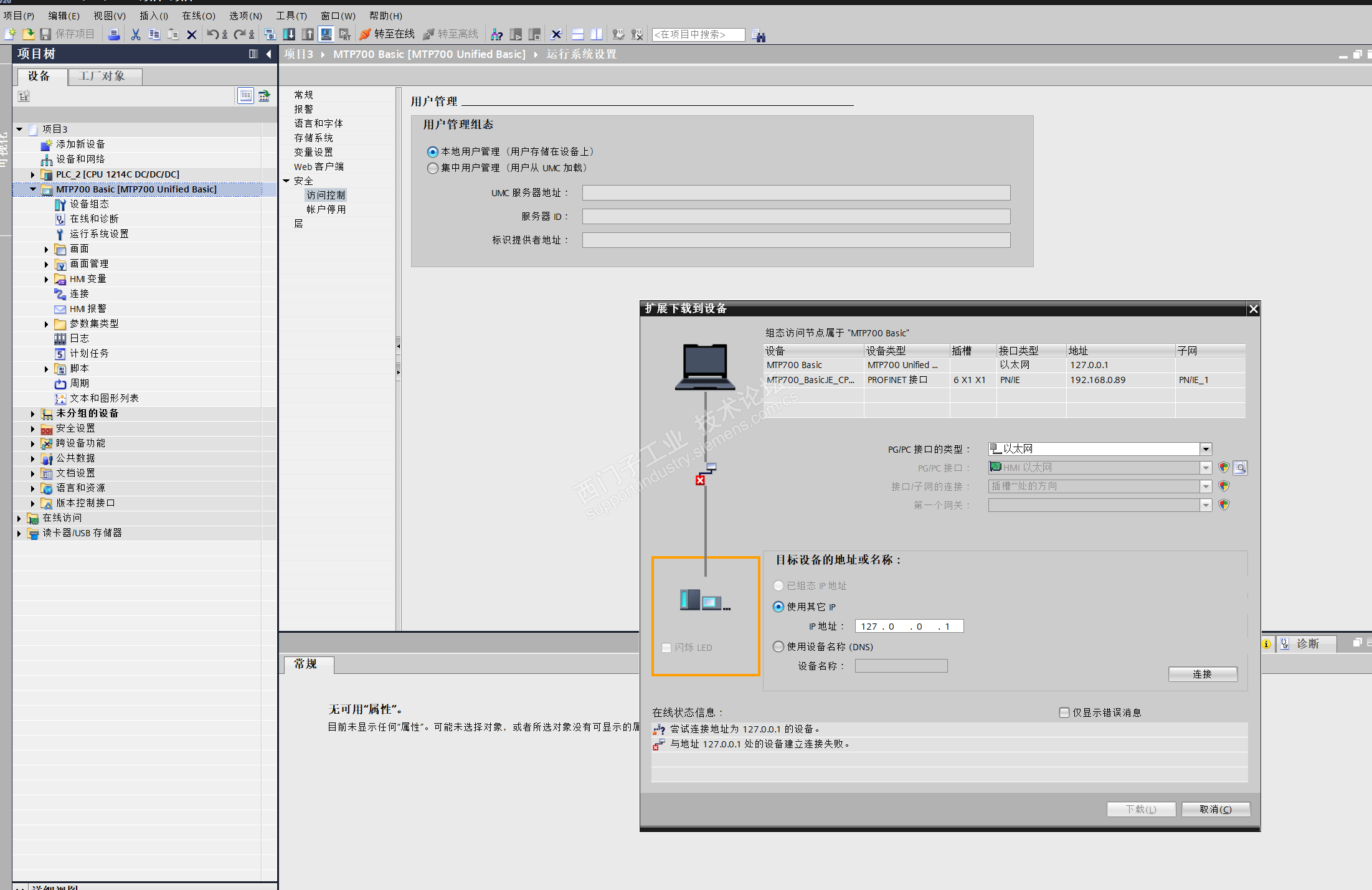
Task: Select 使用设备名称 (DNS) radio option
Action: 778,646
